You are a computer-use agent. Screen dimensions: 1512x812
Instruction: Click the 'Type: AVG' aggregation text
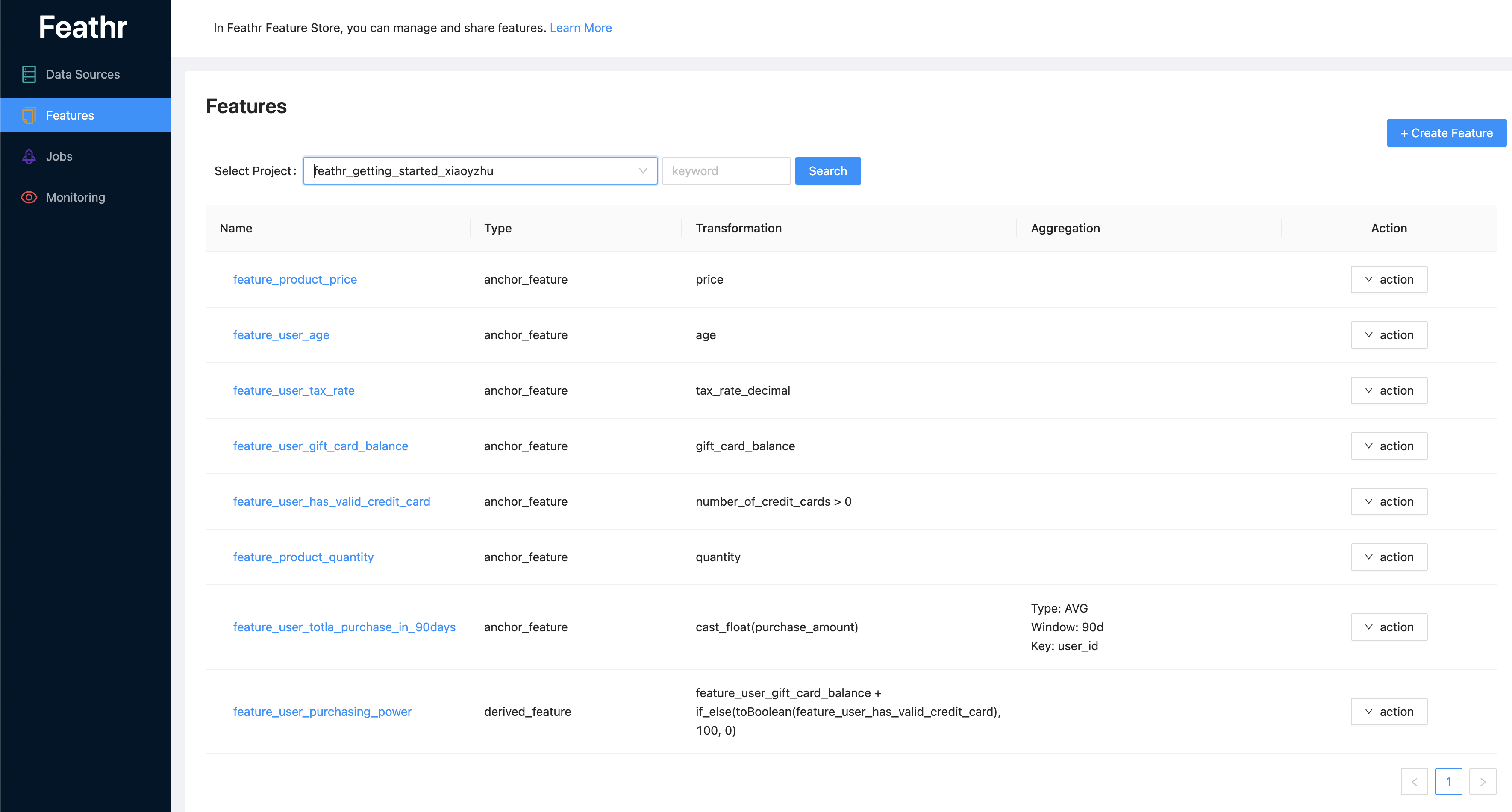[x=1059, y=608]
